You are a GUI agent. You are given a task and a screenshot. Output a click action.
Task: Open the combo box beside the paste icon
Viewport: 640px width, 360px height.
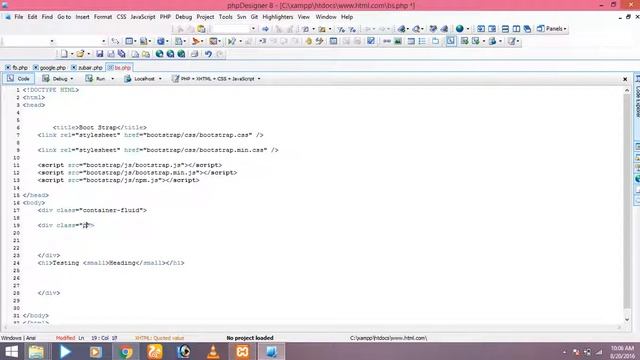[x=233, y=29]
